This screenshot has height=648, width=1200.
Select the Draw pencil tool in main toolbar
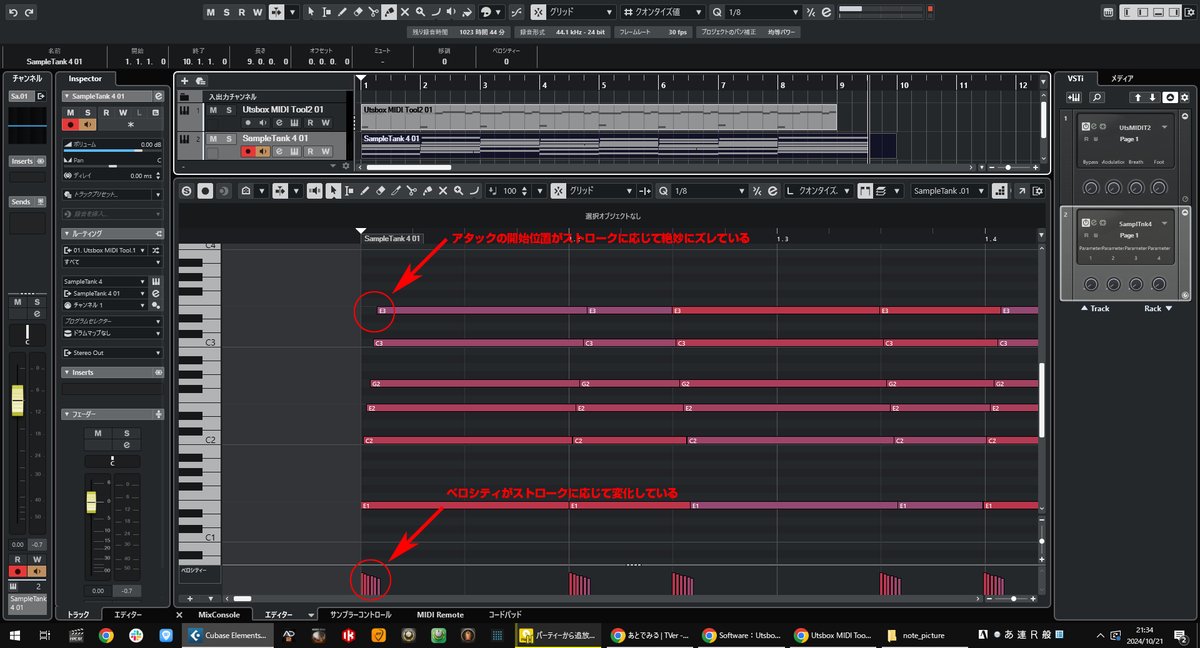click(x=342, y=12)
